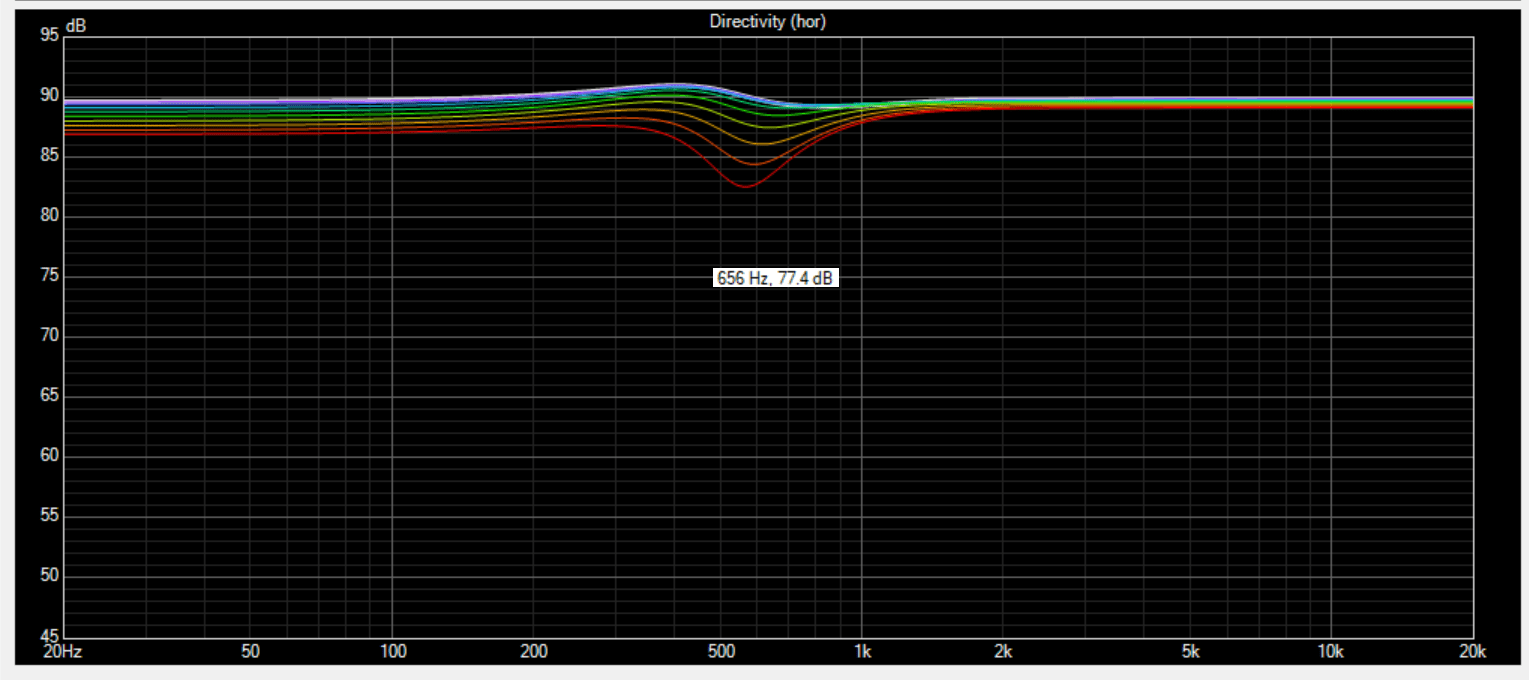1529x680 pixels.
Task: Click the 70 label on the dB axis
Action: [x=50, y=336]
